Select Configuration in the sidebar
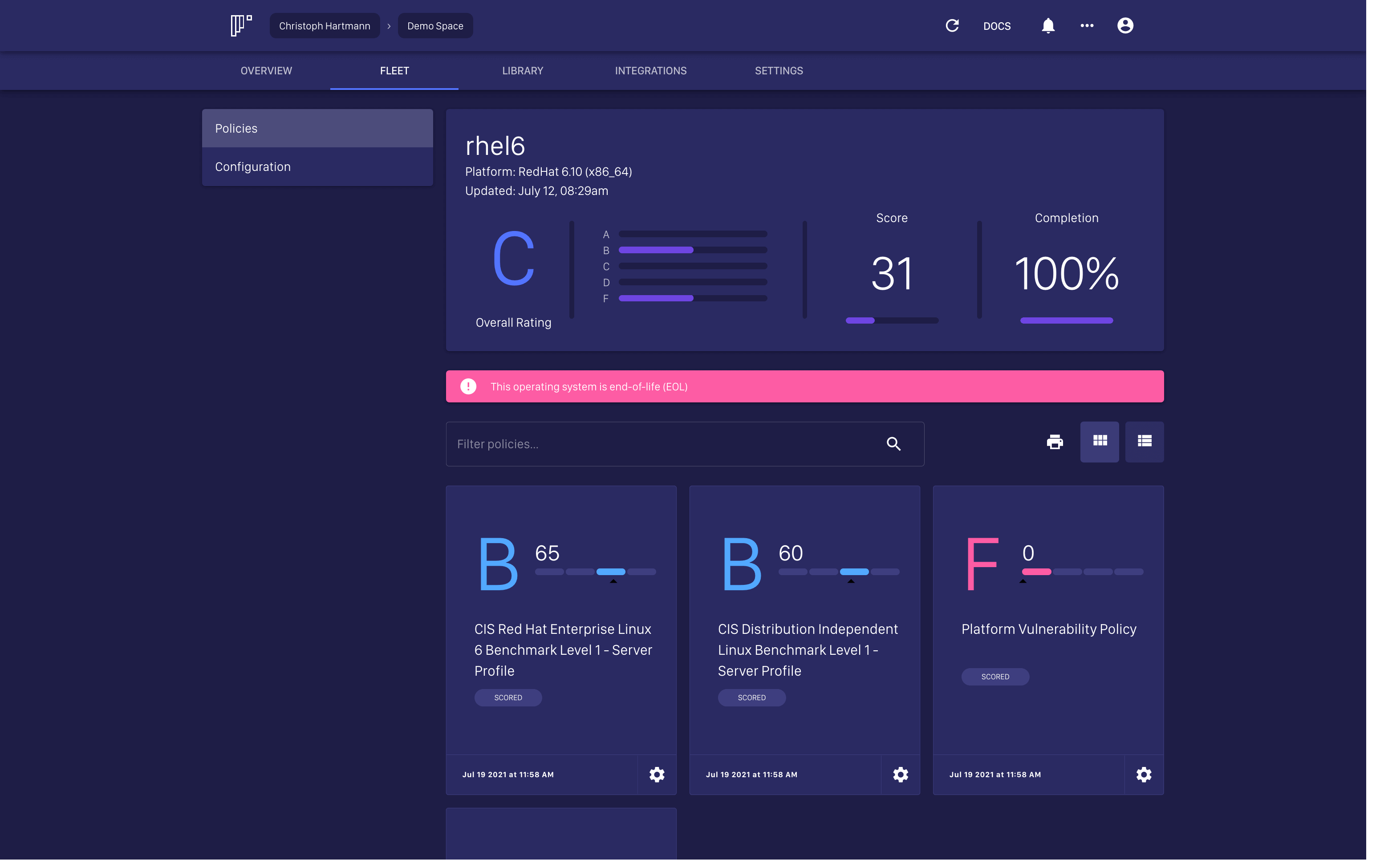The height and width of the screenshot is (868, 1380). pyautogui.click(x=253, y=166)
